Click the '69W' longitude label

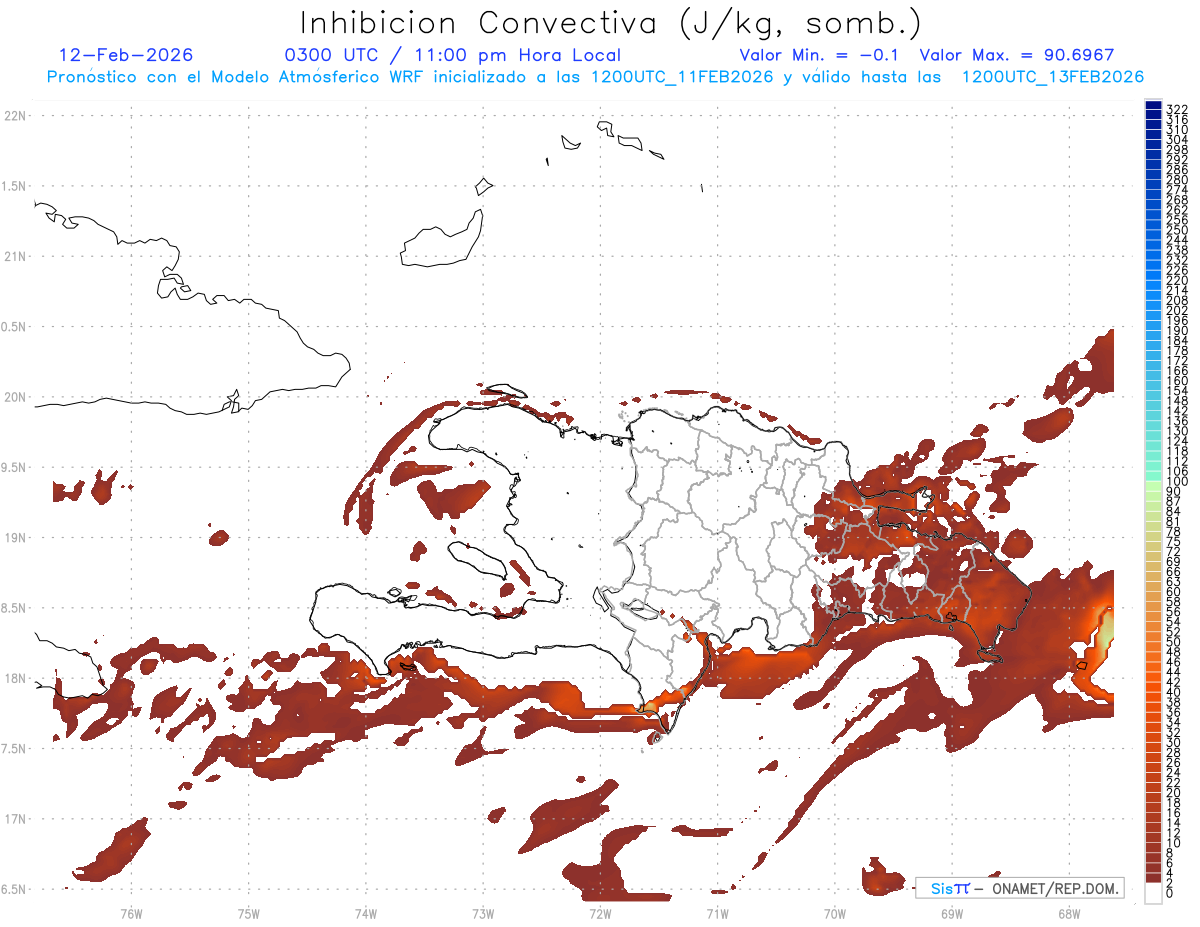[x=952, y=913]
